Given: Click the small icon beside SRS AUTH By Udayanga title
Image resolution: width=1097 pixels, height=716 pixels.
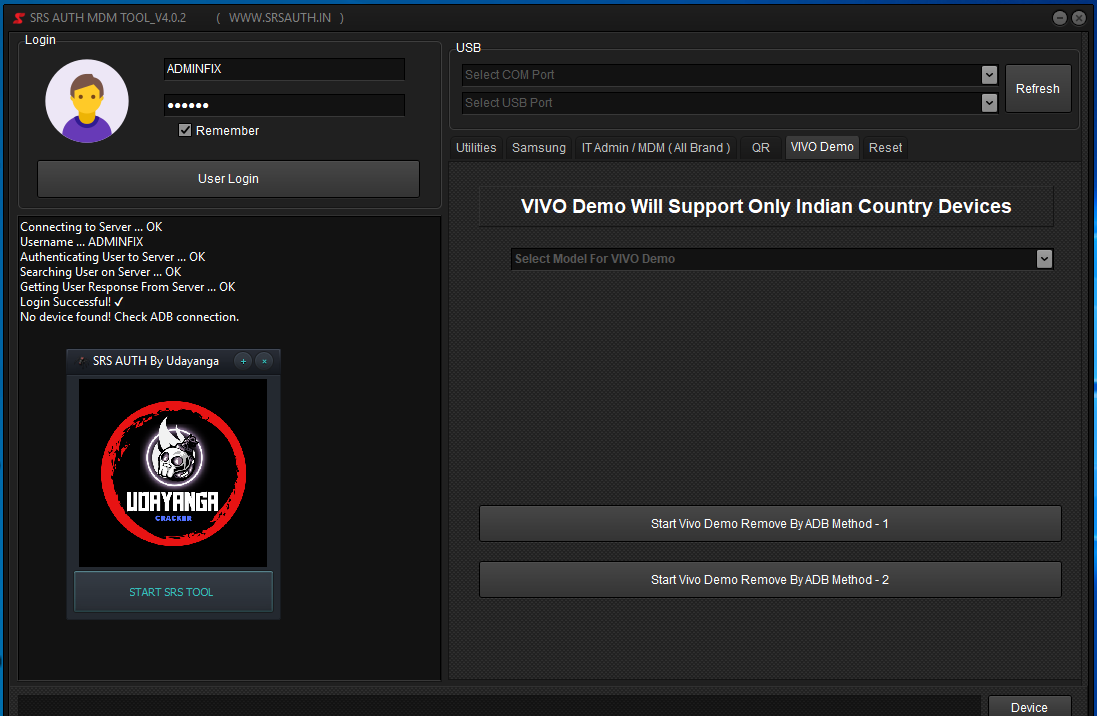Looking at the screenshot, I should (x=82, y=361).
